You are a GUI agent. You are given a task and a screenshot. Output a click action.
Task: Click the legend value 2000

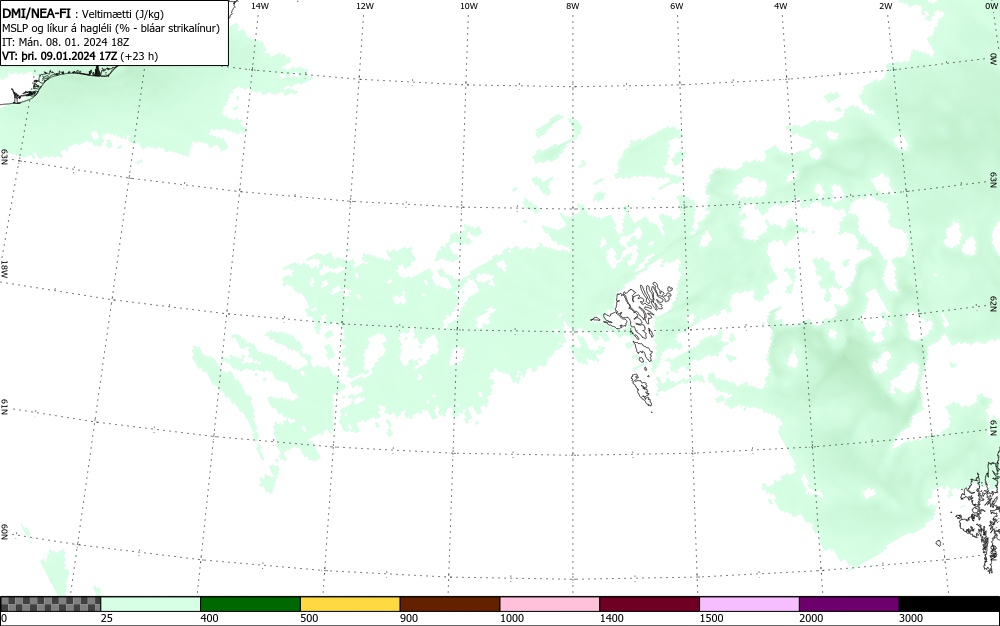(x=811, y=618)
